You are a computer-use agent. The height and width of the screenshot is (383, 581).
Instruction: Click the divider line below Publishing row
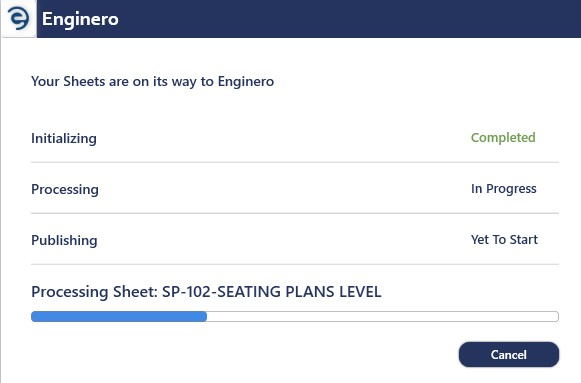295,264
